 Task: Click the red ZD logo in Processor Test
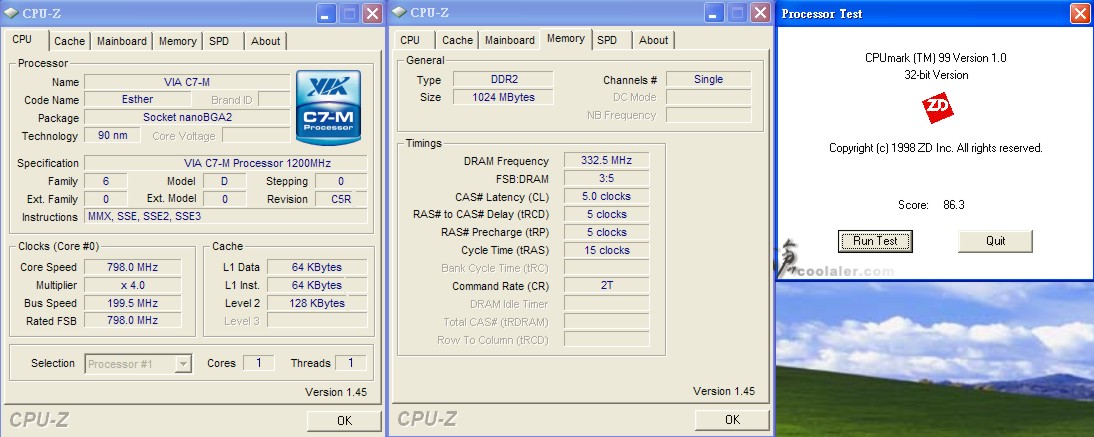click(x=937, y=108)
